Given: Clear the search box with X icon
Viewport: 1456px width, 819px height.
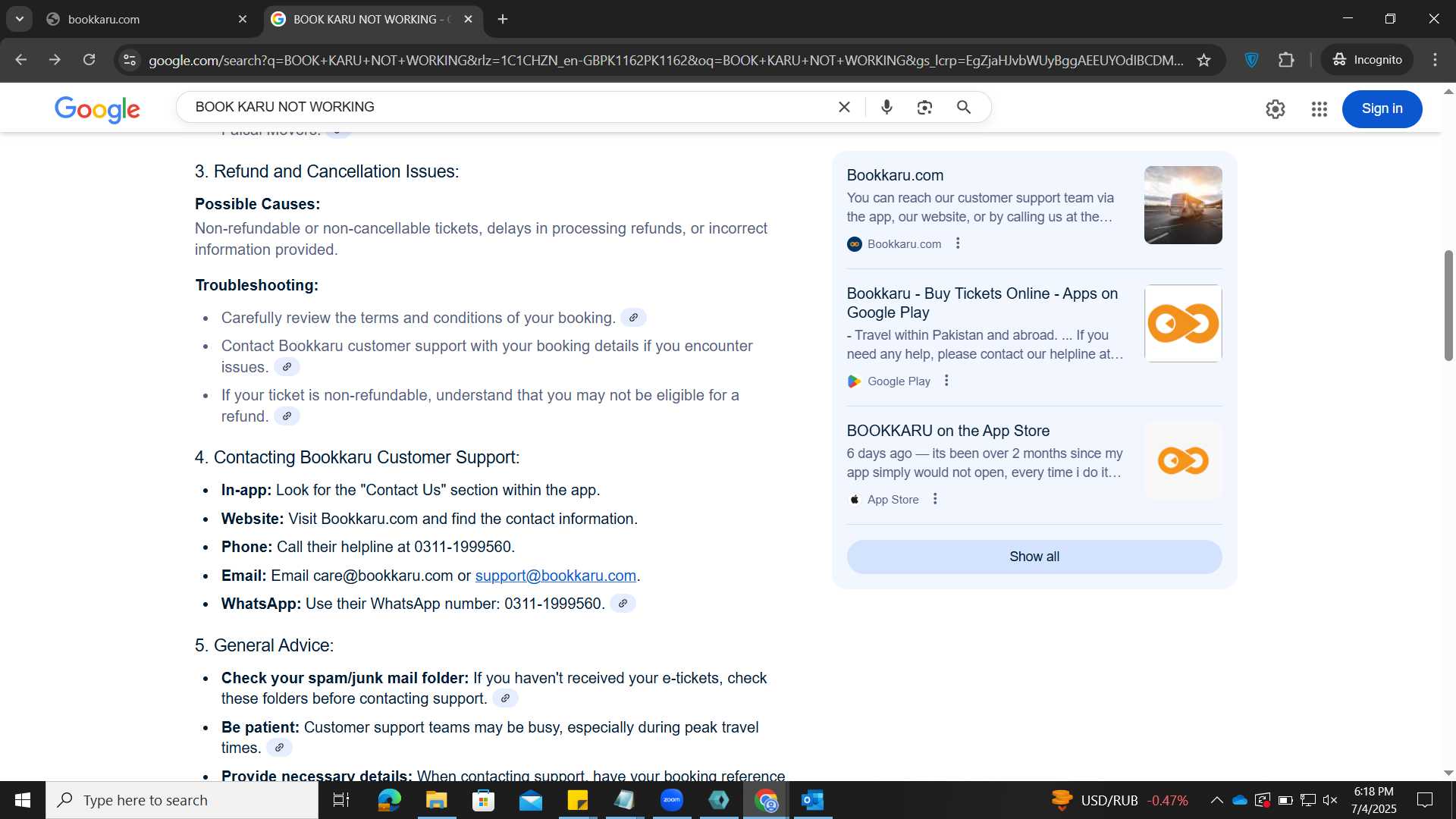Looking at the screenshot, I should coord(844,108).
